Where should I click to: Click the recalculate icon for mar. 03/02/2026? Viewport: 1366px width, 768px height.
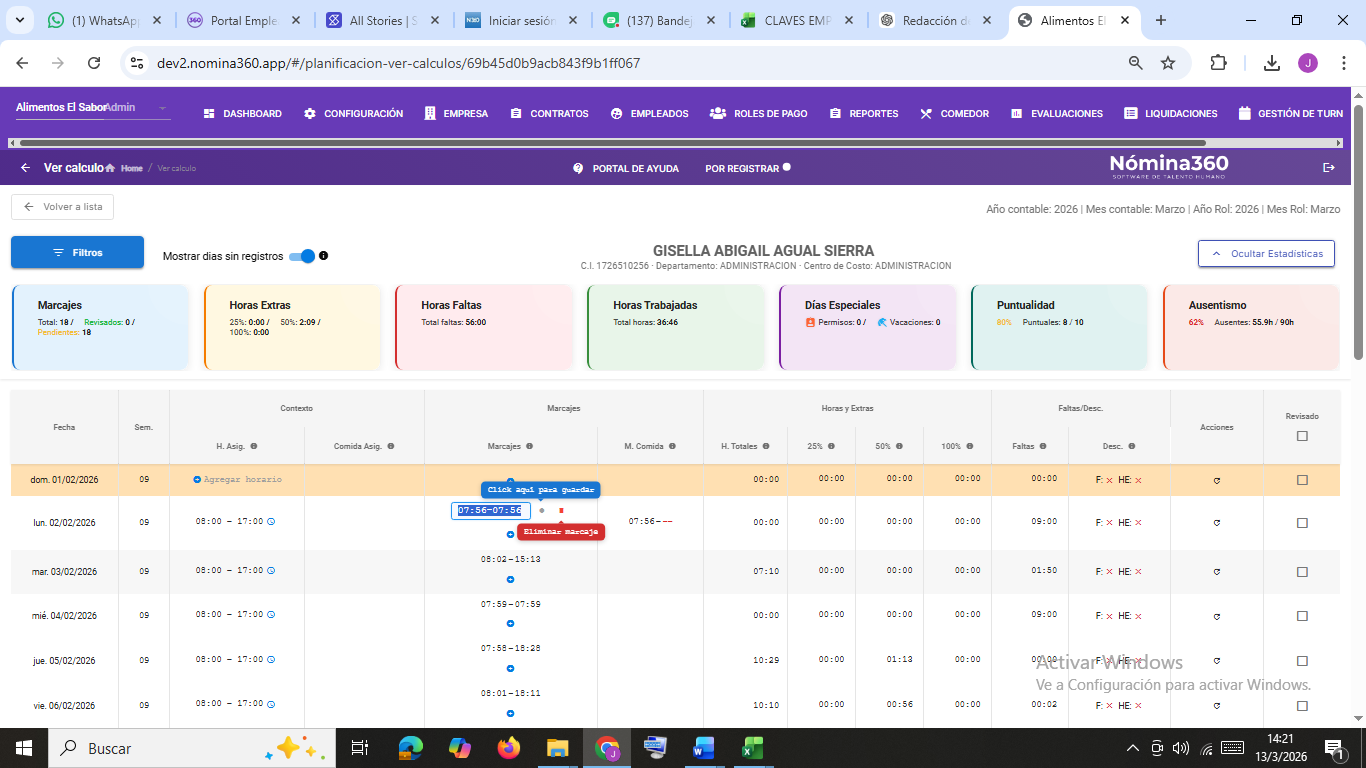(x=1217, y=572)
